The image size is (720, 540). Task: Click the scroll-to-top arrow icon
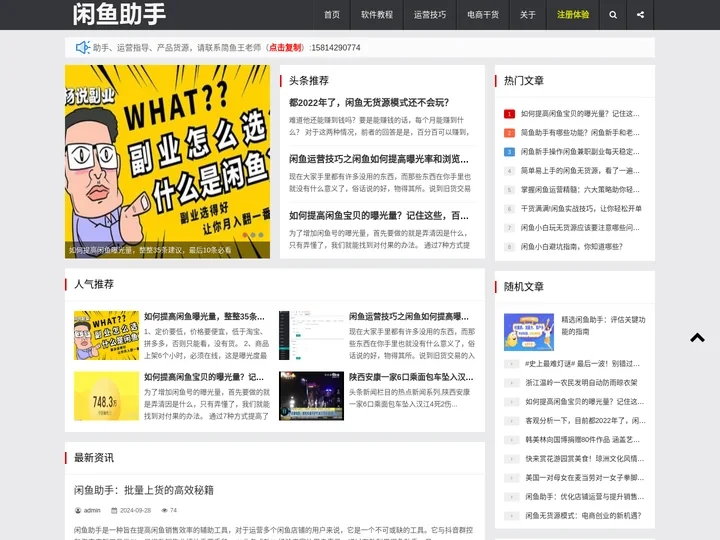tap(697, 338)
